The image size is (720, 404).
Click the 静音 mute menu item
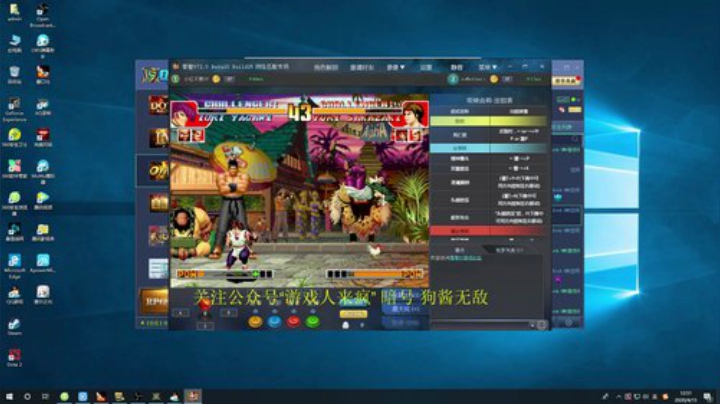click(456, 67)
